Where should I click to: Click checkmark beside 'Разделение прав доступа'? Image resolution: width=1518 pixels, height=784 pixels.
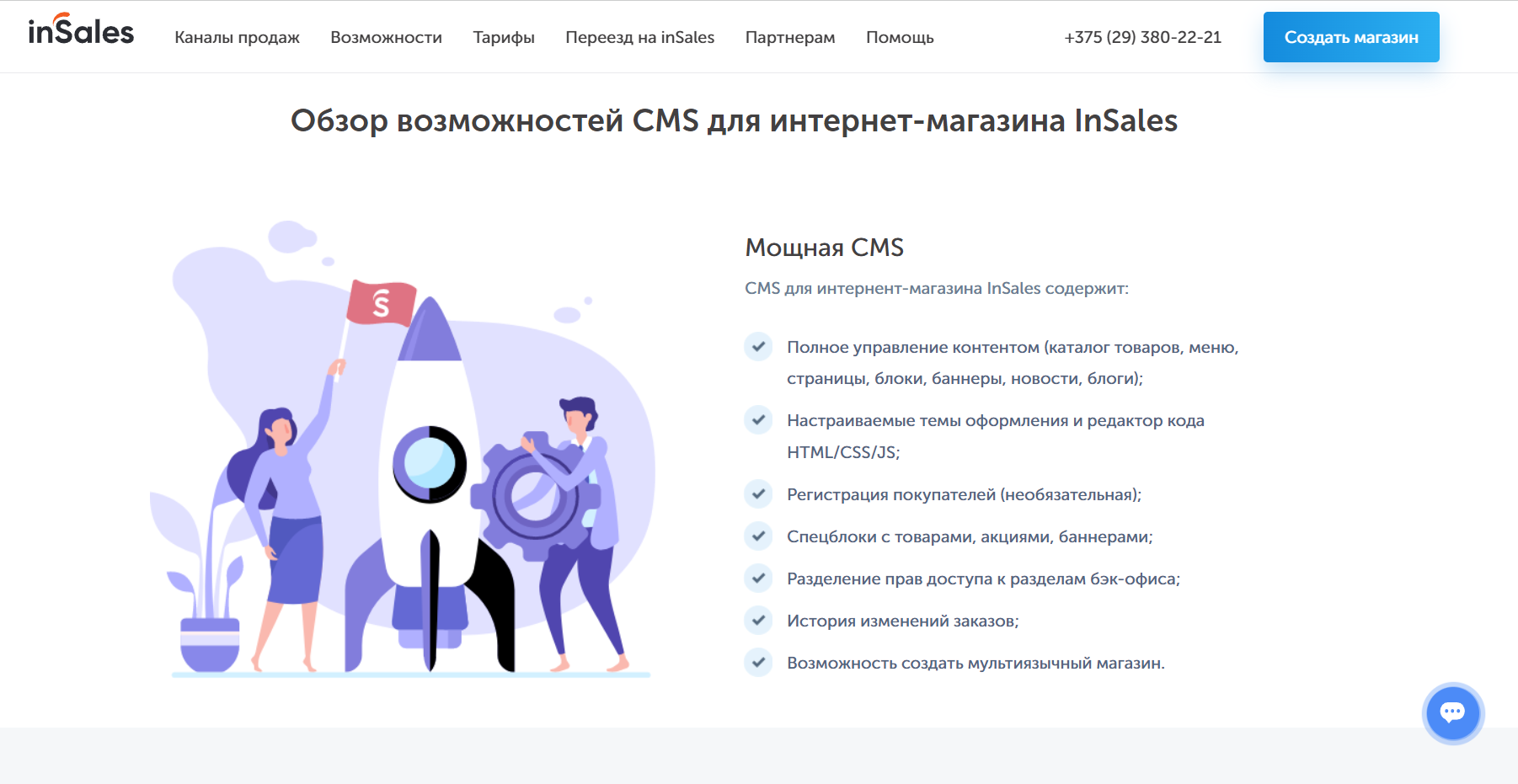pos(758,578)
